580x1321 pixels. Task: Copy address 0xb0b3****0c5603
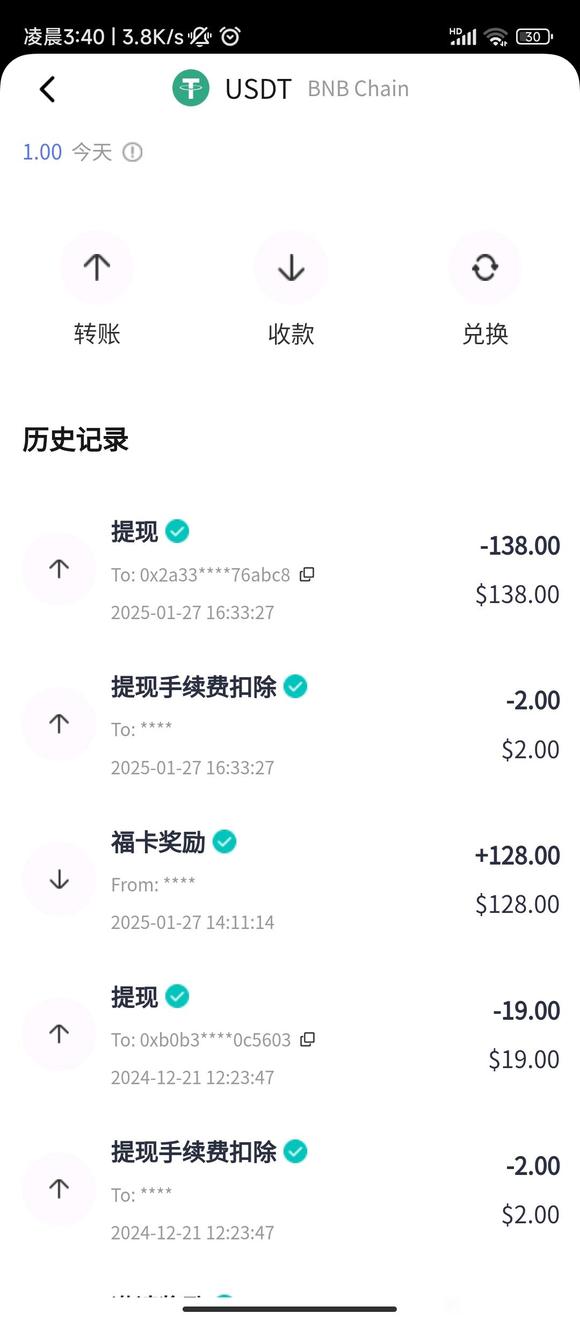[x=308, y=1039]
